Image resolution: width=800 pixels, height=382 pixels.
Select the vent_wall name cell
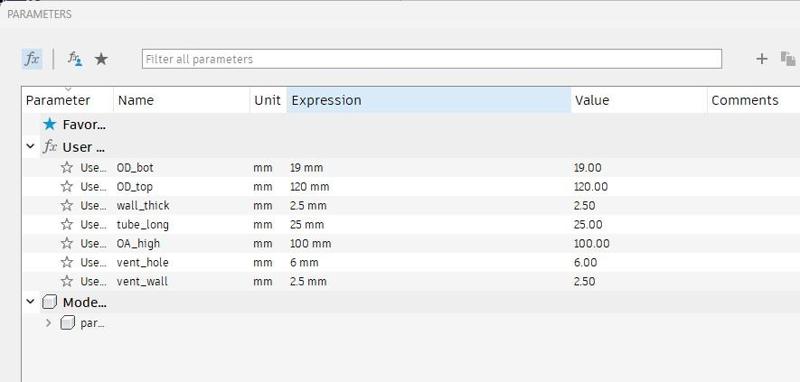(x=142, y=281)
